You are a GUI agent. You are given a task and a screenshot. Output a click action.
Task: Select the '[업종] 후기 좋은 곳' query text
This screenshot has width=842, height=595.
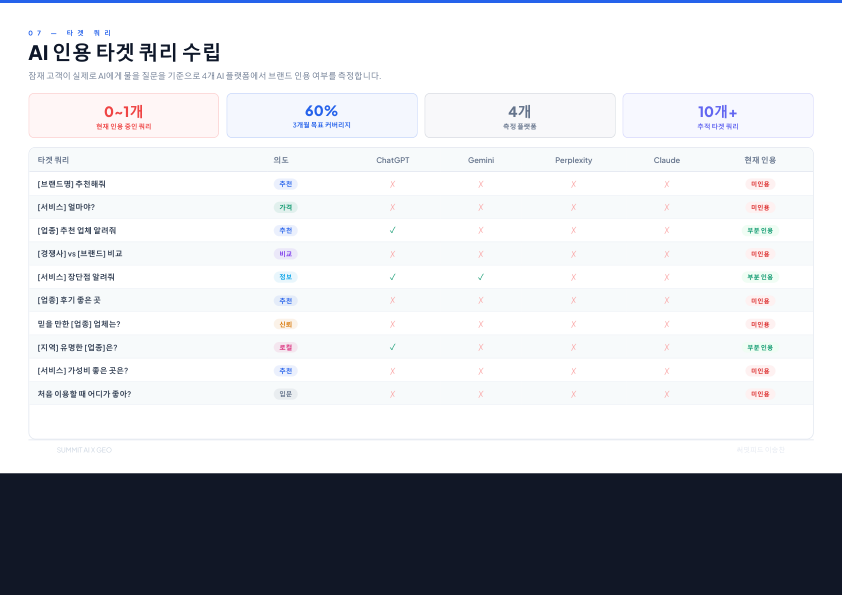click(x=69, y=301)
